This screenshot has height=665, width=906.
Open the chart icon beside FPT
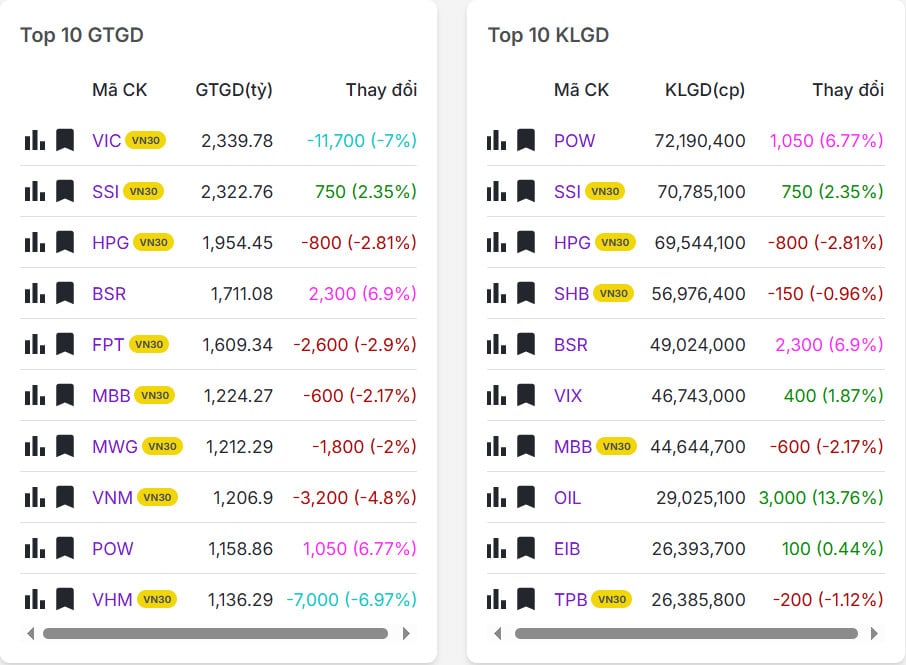(x=34, y=344)
